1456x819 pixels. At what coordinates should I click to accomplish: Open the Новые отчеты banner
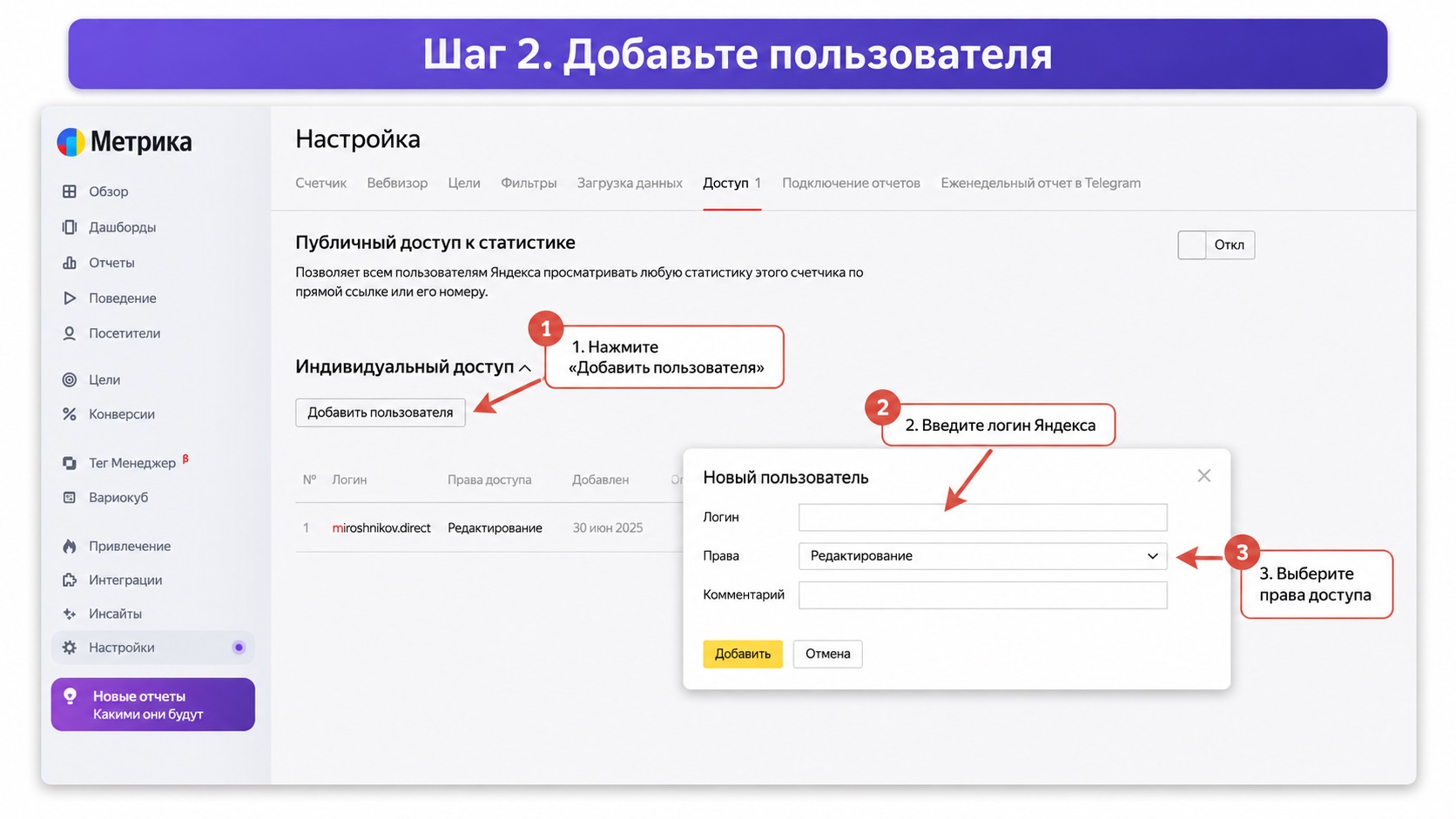coord(153,705)
